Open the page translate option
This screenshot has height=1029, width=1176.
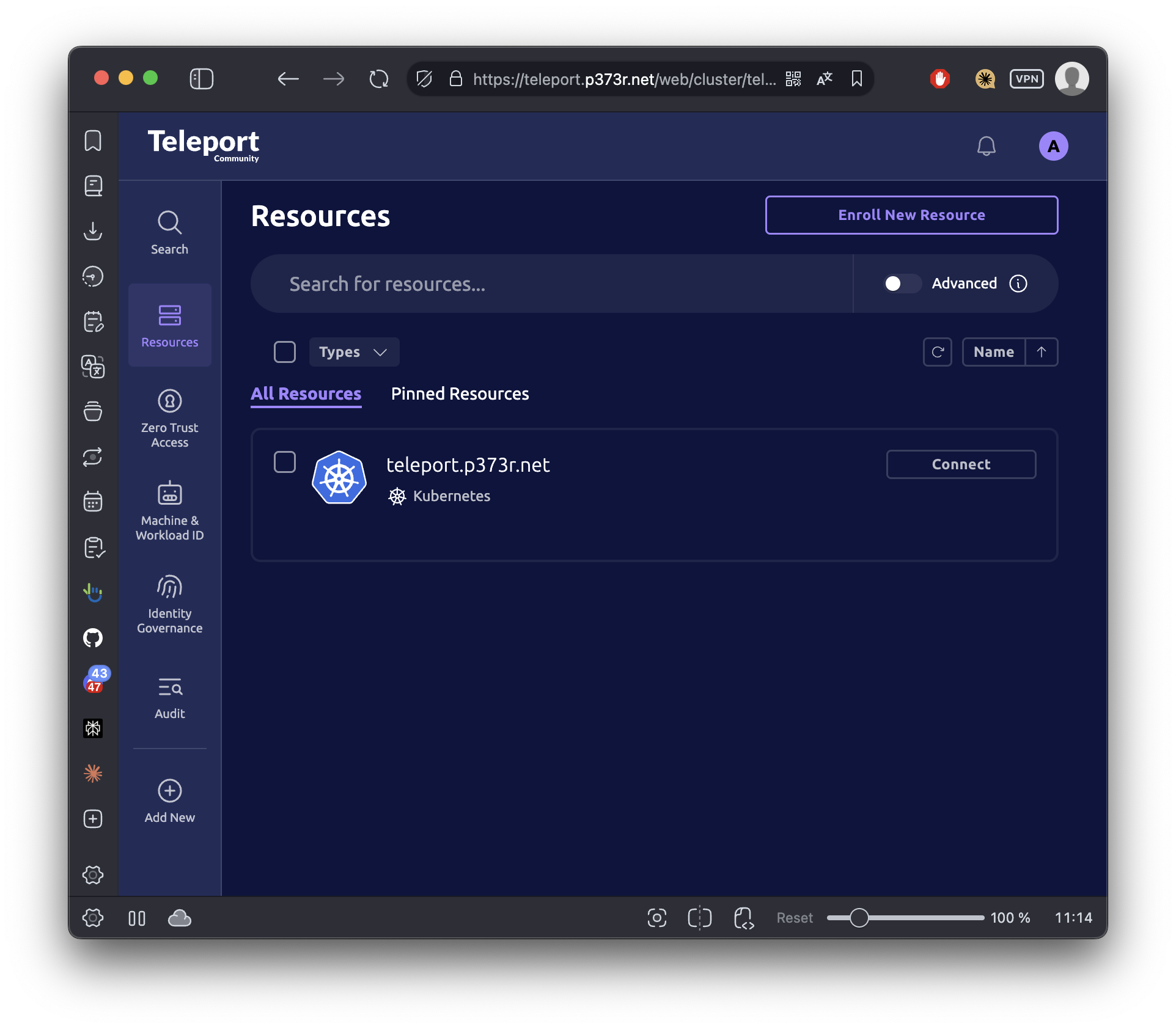coord(825,79)
